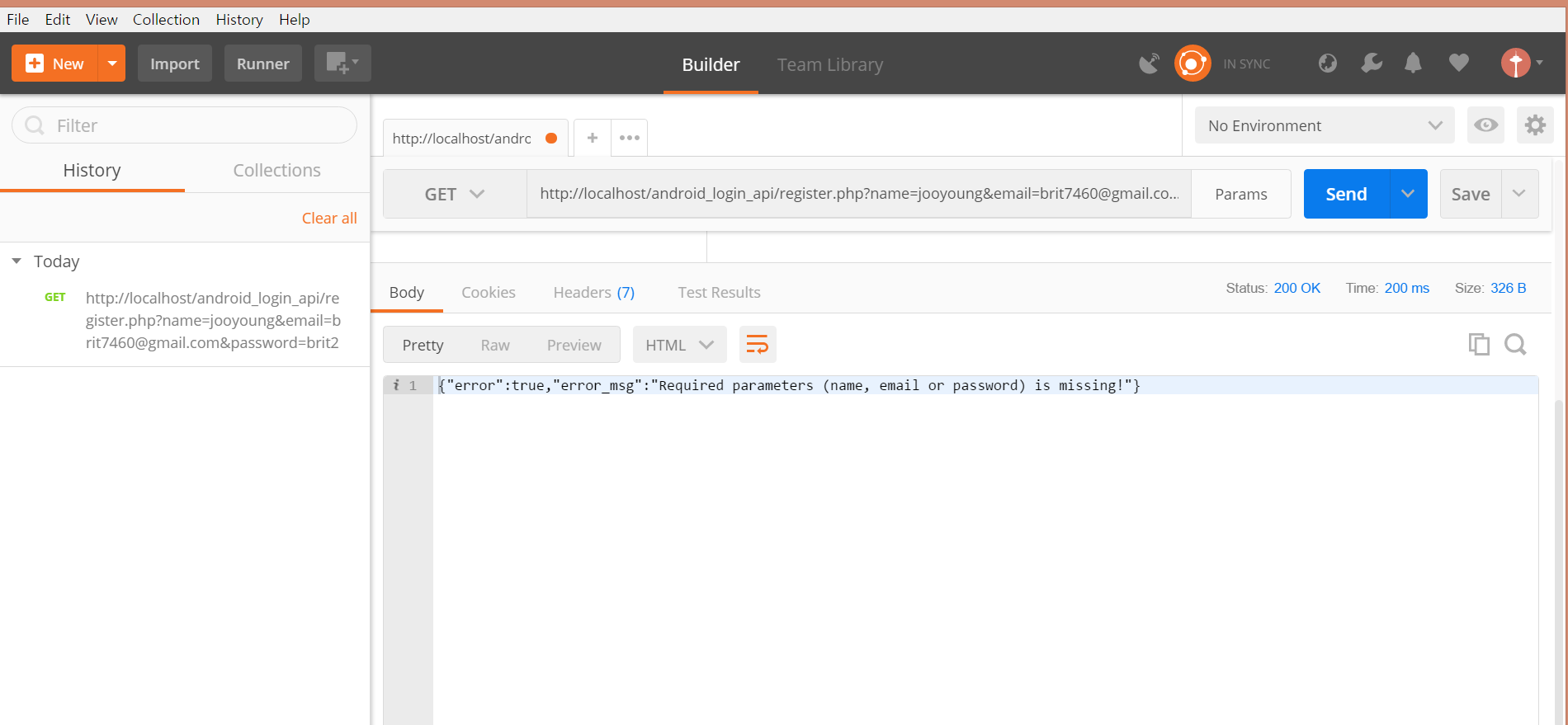Open the File menu
This screenshot has height=725, width=1568.
click(17, 19)
